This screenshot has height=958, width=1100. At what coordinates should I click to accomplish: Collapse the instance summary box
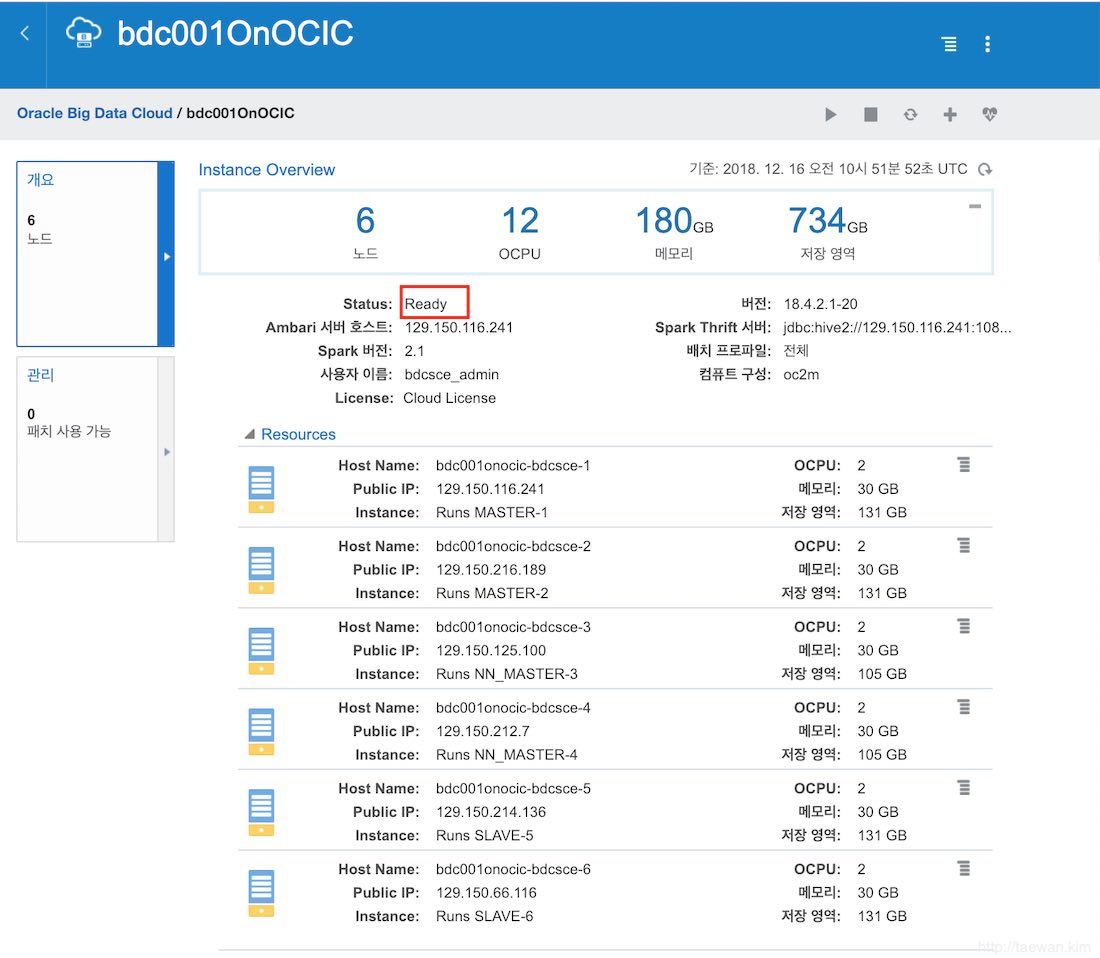point(974,206)
